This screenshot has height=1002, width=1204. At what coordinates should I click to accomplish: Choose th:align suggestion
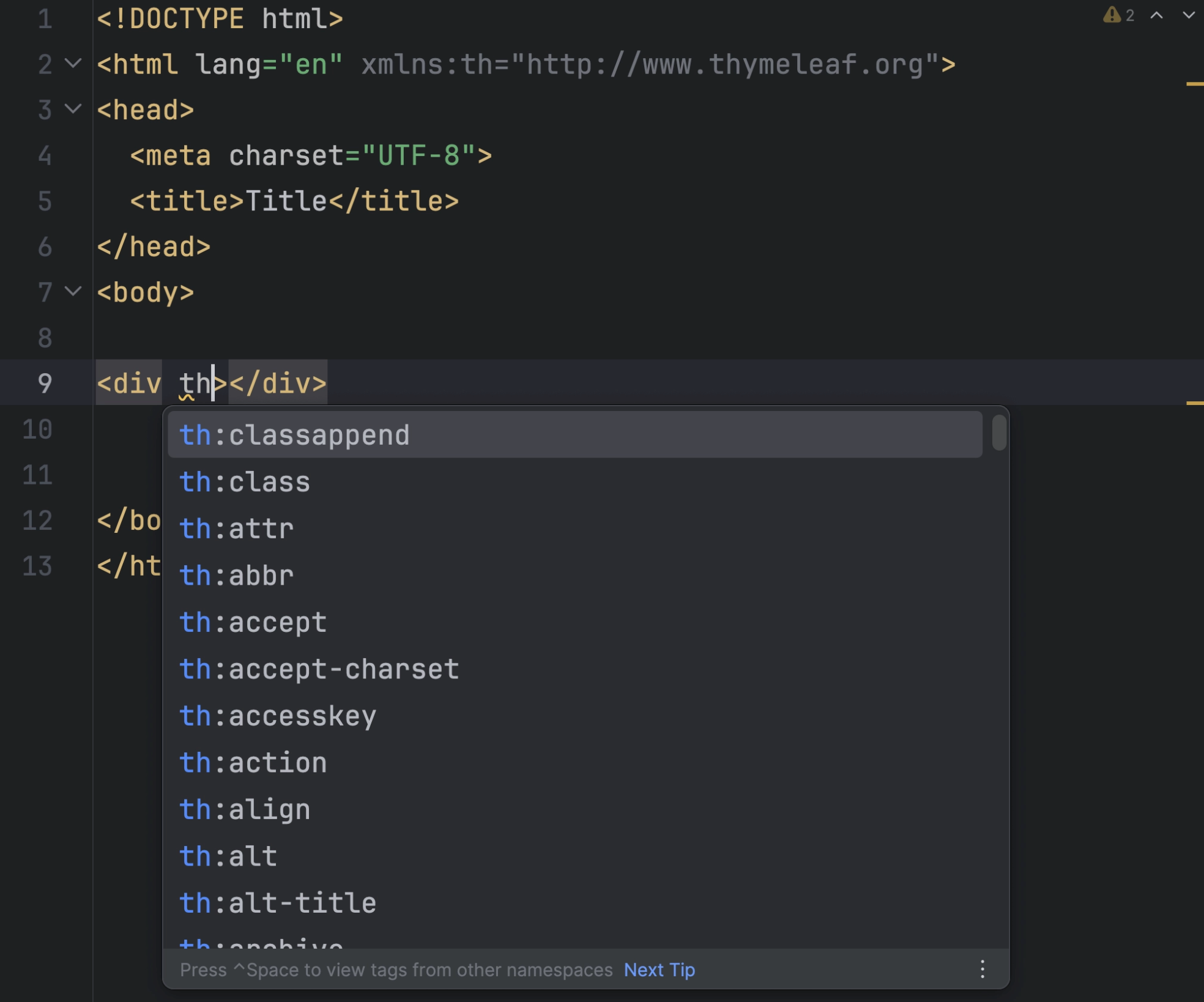[x=575, y=809]
